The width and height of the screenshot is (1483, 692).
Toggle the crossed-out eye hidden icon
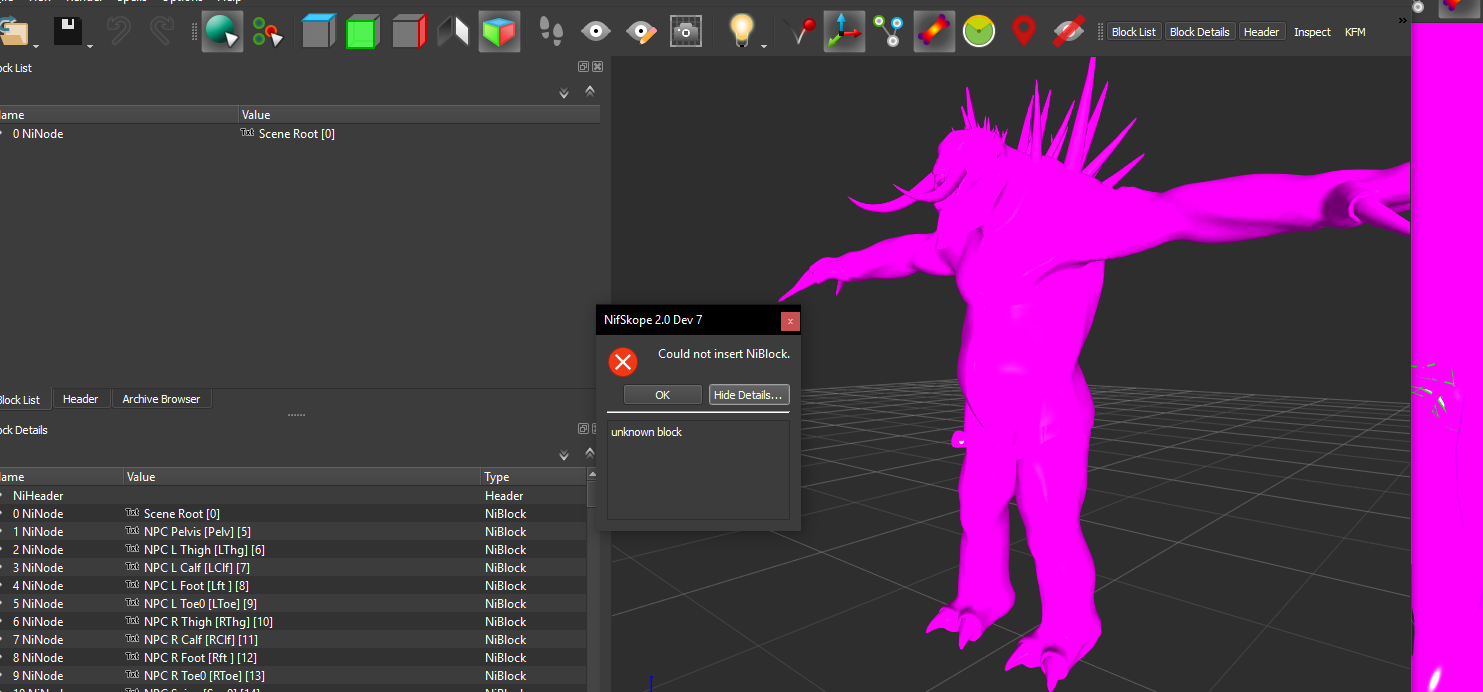1069,32
